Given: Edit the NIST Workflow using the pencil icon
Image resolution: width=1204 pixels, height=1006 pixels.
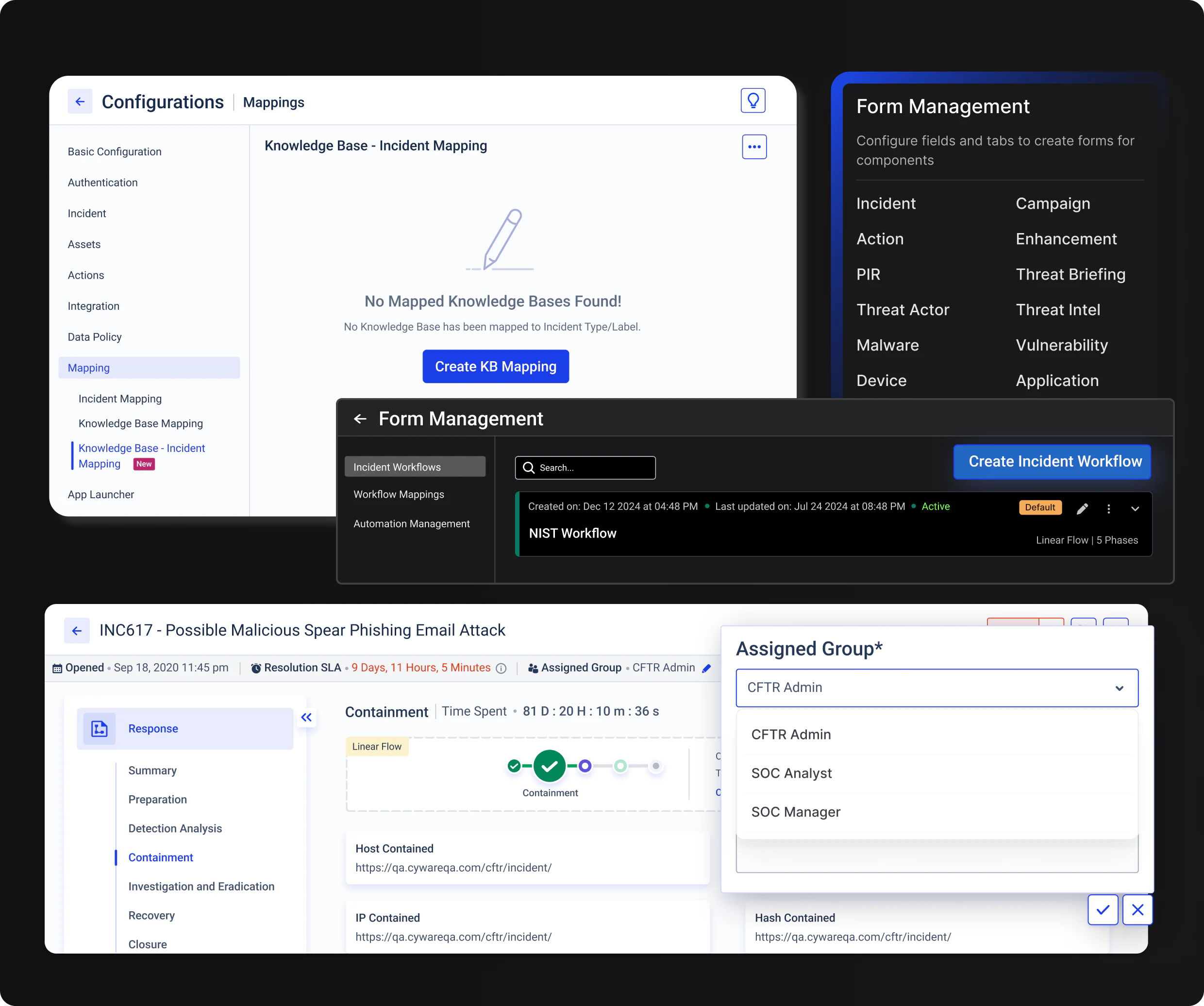Looking at the screenshot, I should pyautogui.click(x=1083, y=508).
